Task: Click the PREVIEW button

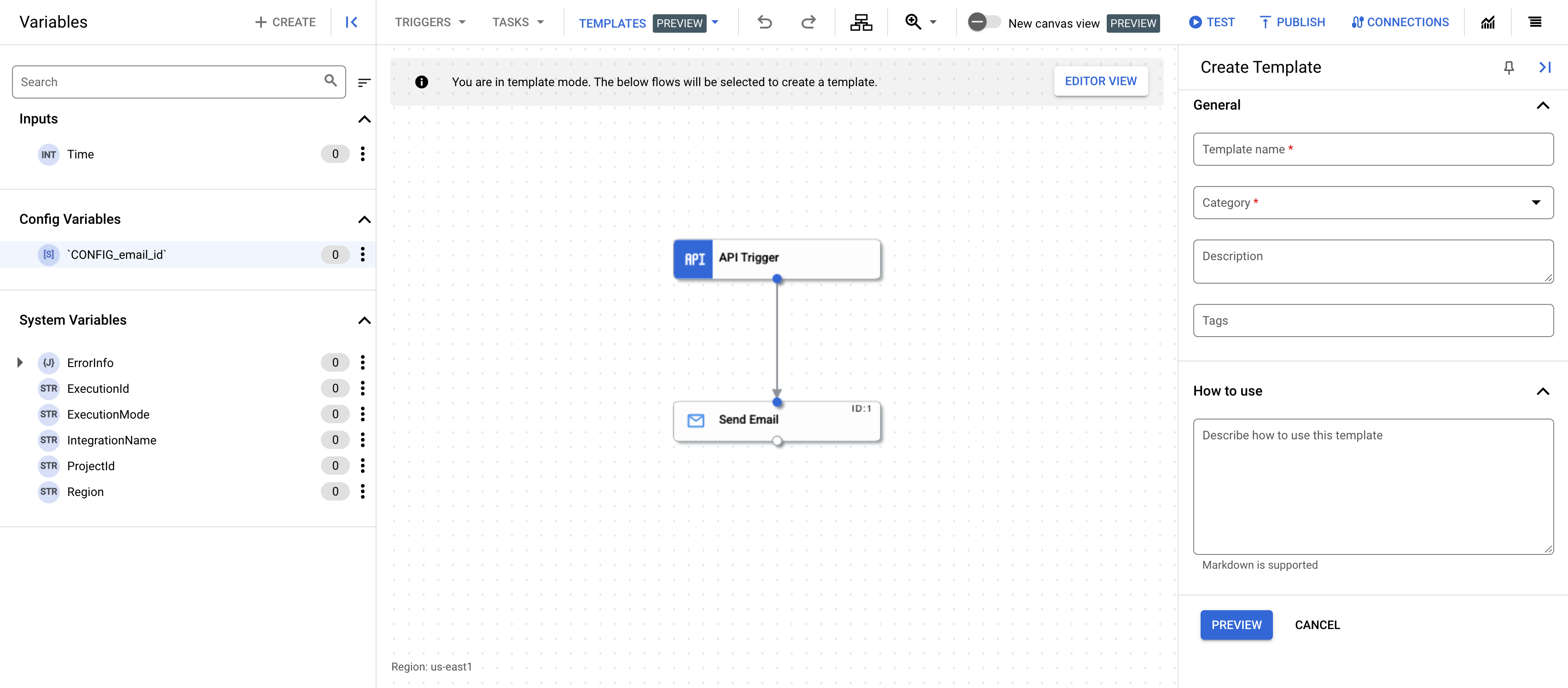Action: pos(1236,624)
